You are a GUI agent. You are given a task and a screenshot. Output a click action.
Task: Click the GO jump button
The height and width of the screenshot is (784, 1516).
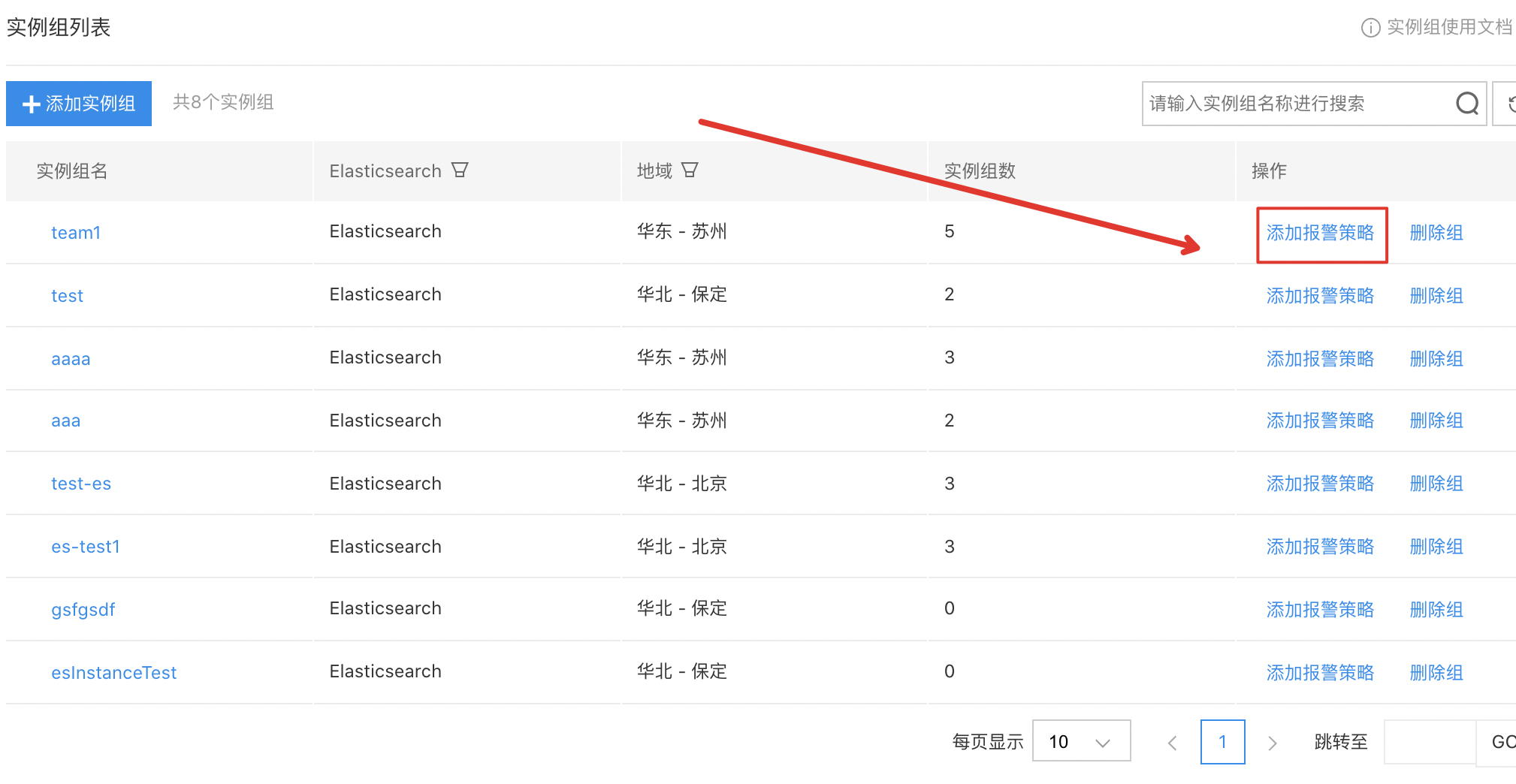point(1497,742)
